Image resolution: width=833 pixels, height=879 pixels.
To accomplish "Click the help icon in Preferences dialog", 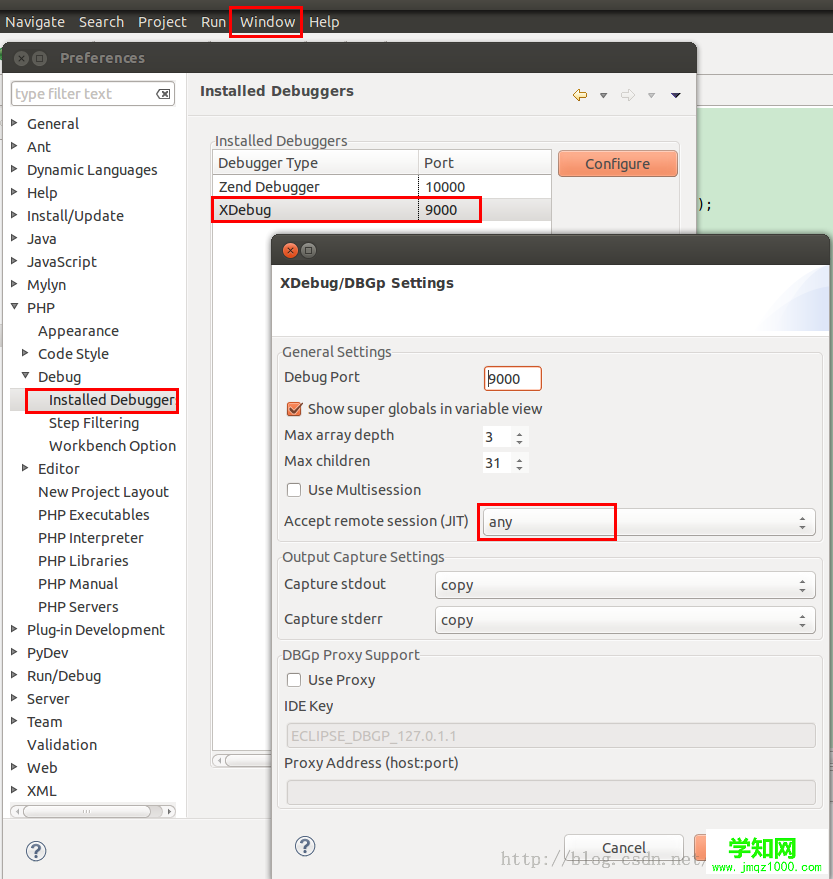I will pos(36,850).
